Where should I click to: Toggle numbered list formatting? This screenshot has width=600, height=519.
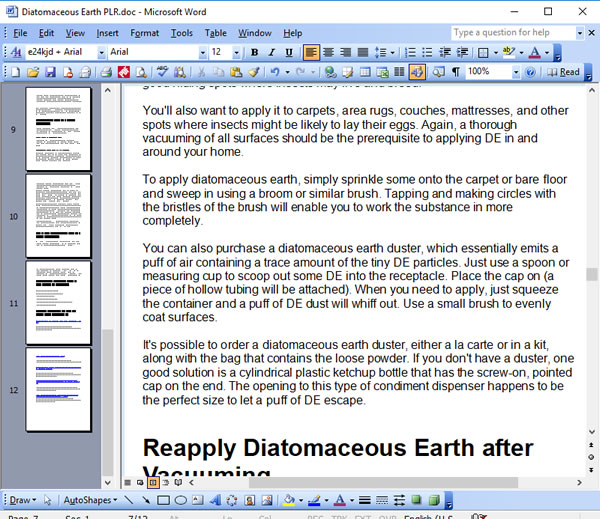410,52
